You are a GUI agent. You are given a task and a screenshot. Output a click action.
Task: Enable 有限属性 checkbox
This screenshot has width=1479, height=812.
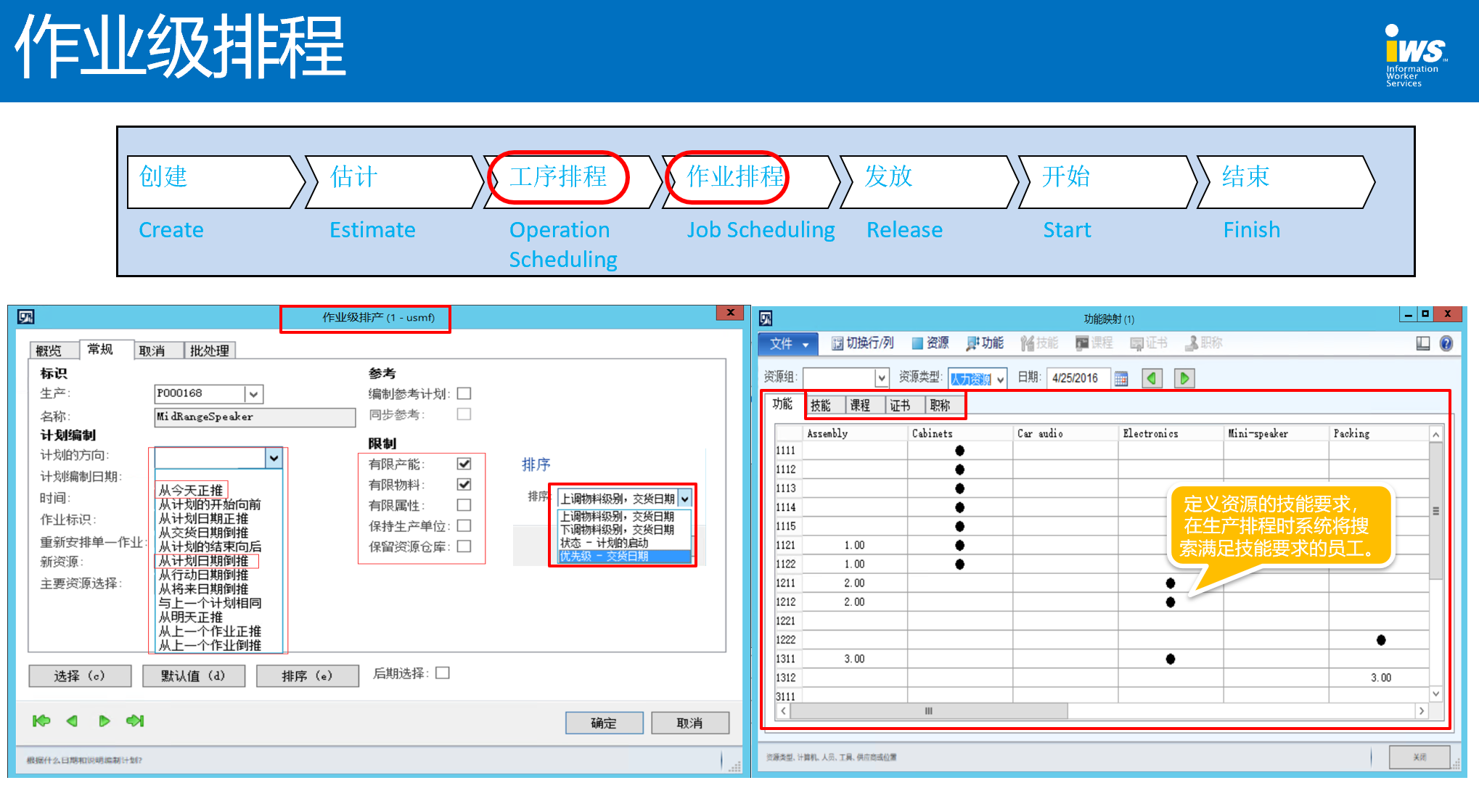[464, 505]
